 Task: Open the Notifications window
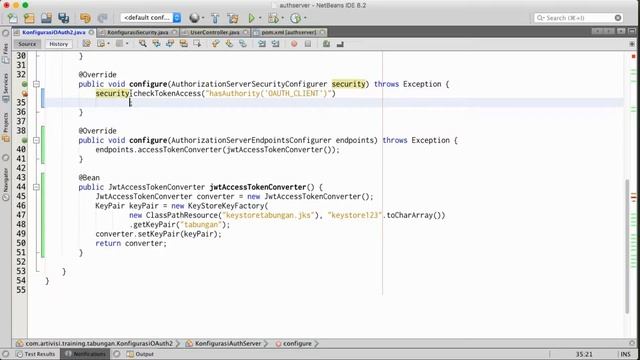pyautogui.click(x=85, y=354)
